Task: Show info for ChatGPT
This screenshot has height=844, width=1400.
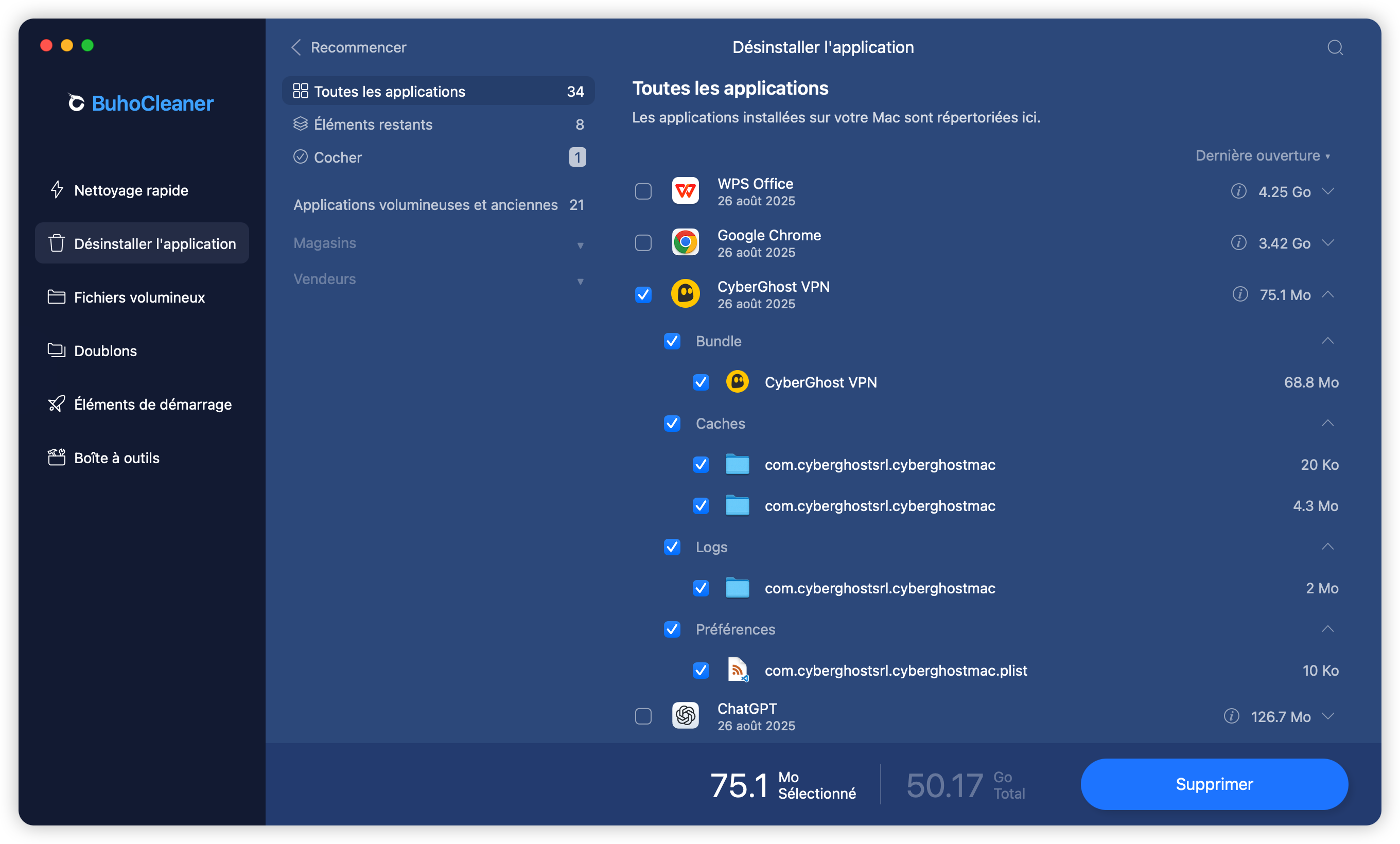Action: coord(1231,716)
